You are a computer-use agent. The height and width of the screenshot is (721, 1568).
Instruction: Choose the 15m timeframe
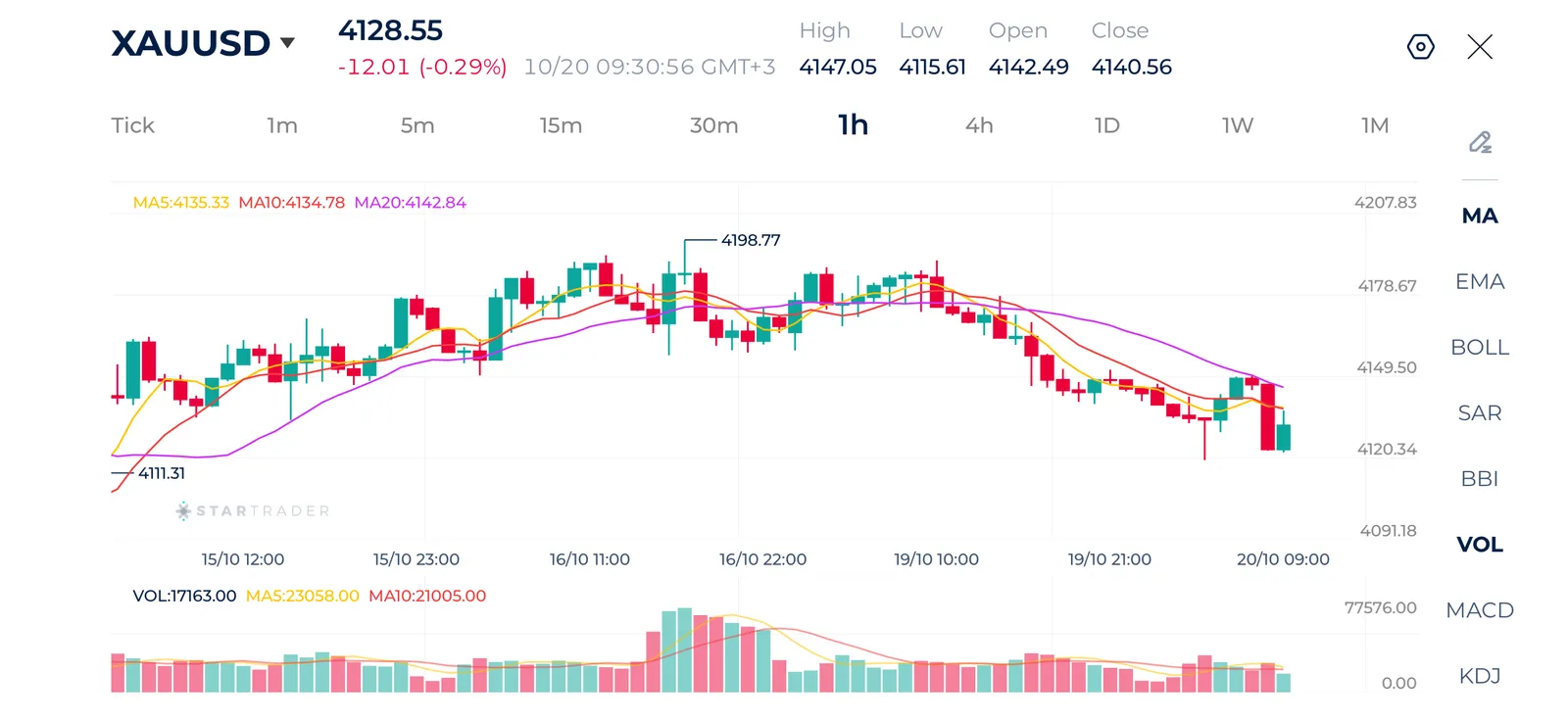[561, 125]
